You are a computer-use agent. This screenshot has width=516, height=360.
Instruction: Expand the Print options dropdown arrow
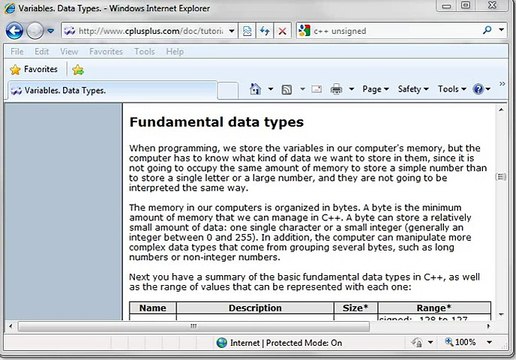point(351,89)
